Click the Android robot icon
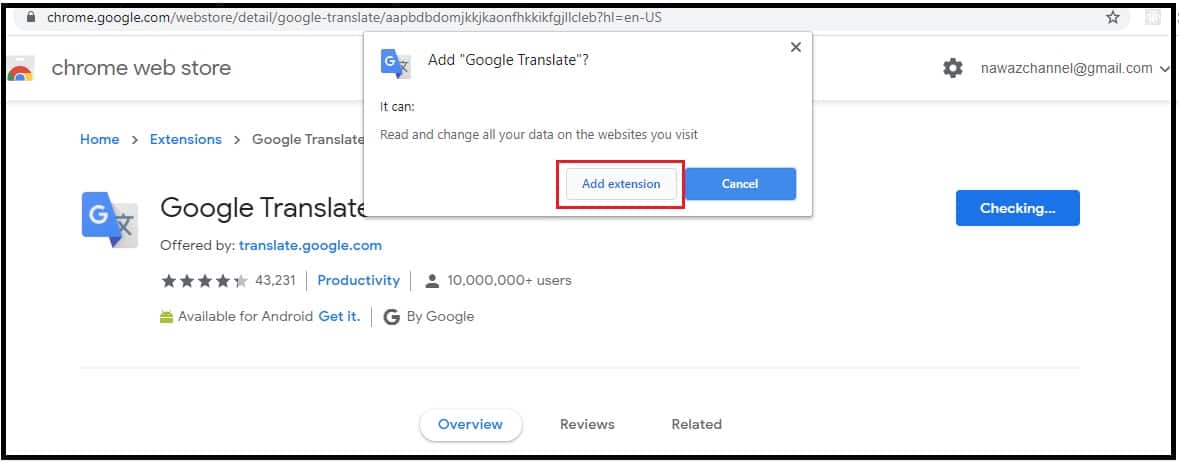Viewport: 1179px width, 463px height. 166,317
